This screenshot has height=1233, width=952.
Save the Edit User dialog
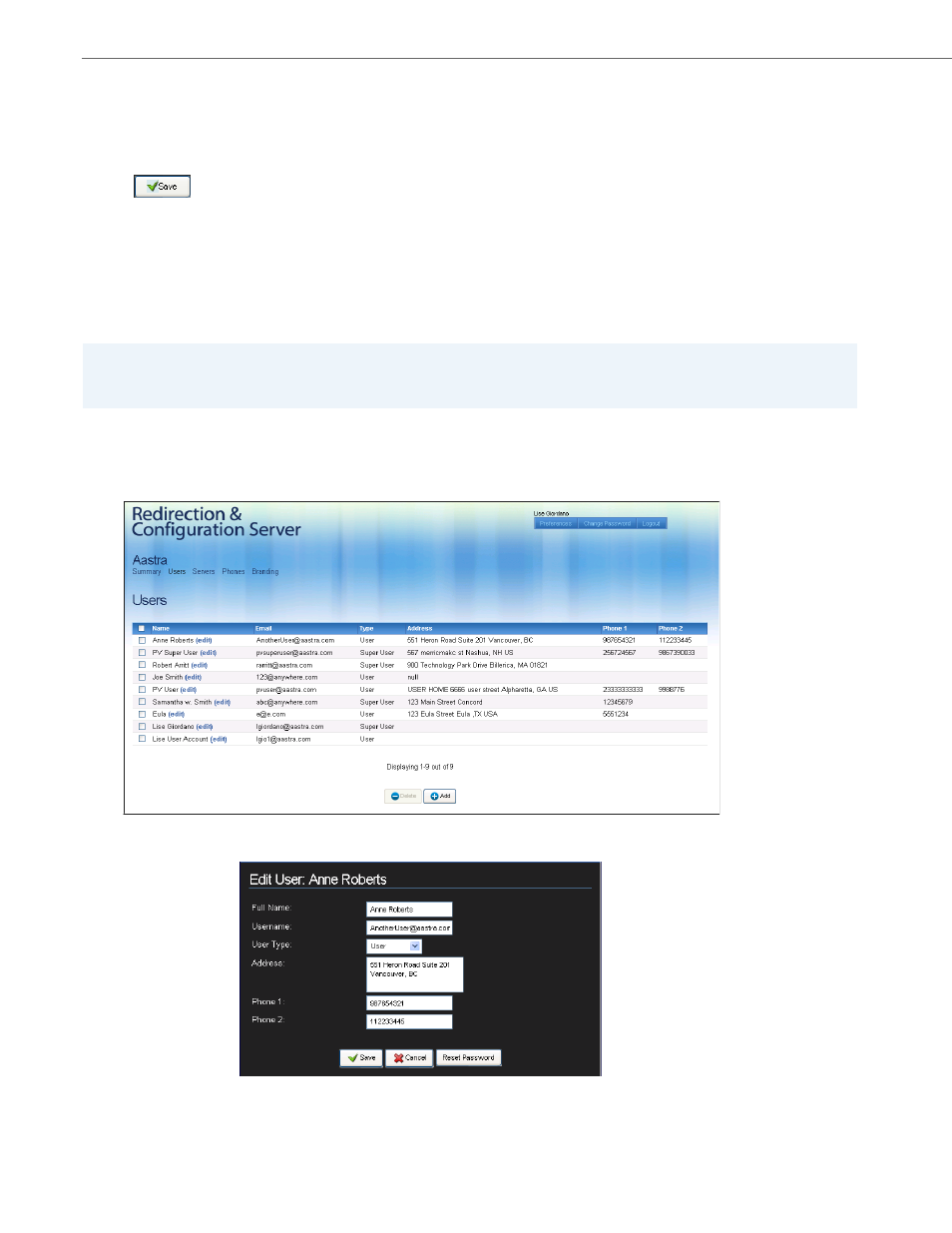click(x=361, y=1058)
